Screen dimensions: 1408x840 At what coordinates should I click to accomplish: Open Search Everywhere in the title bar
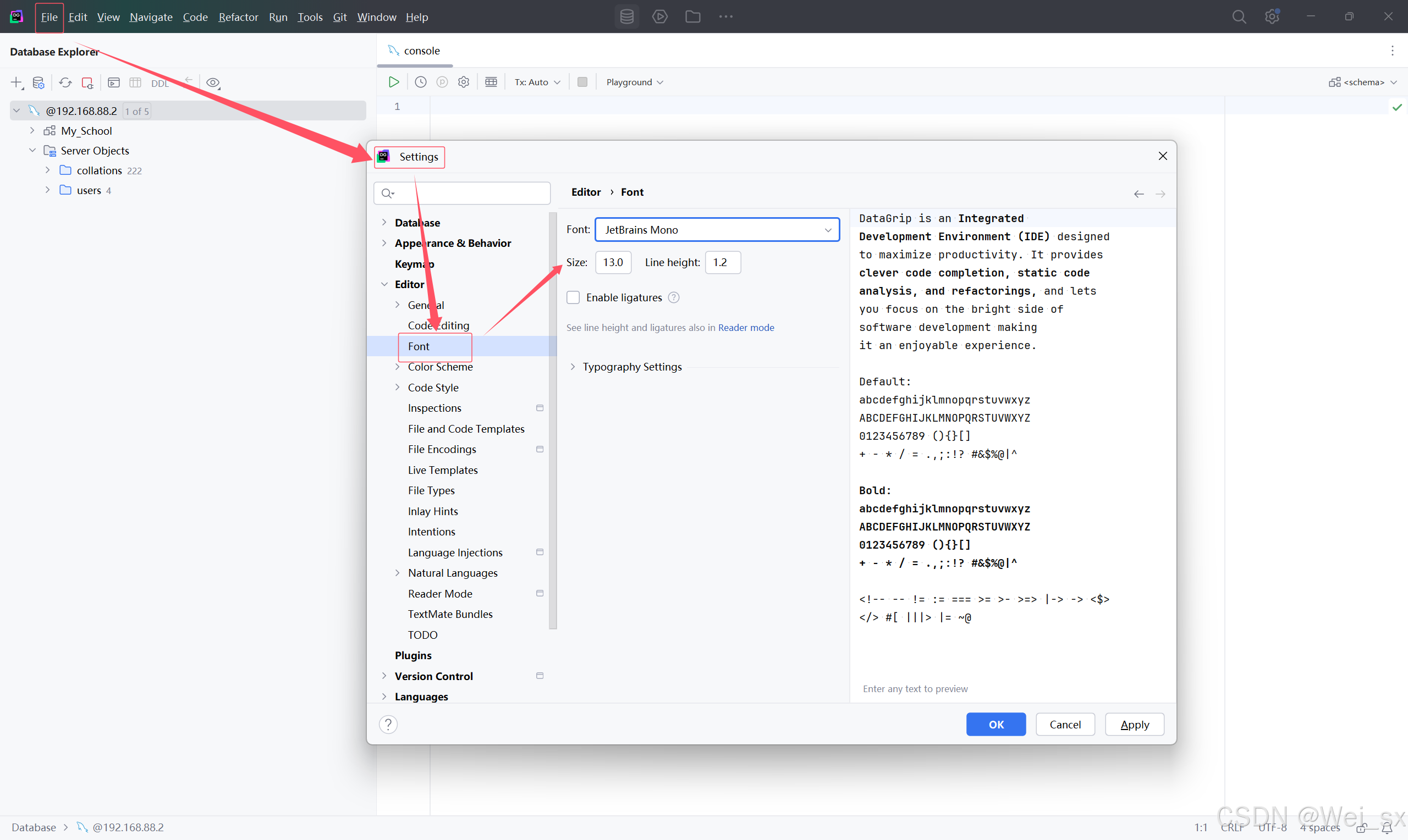[x=1239, y=16]
